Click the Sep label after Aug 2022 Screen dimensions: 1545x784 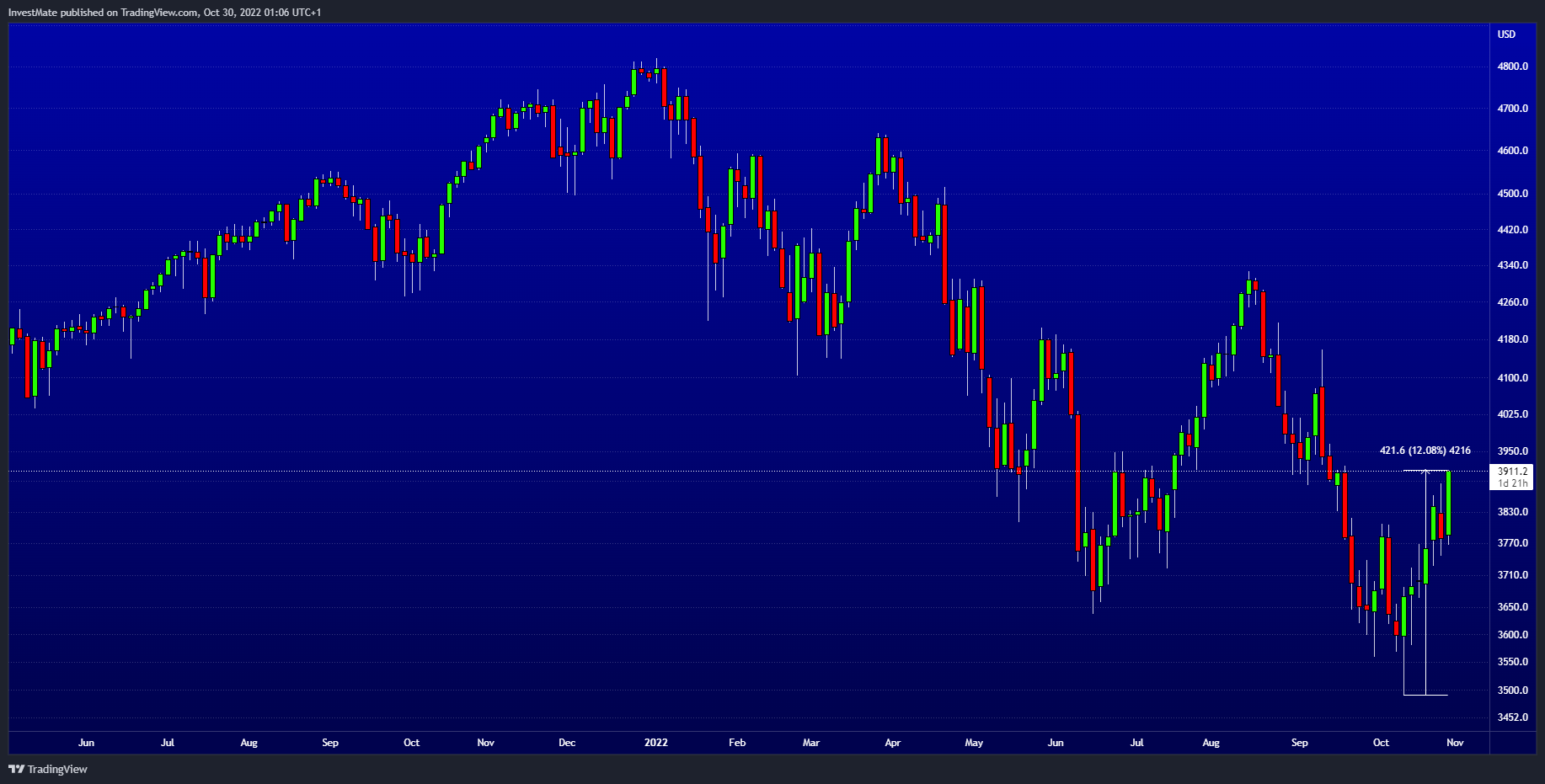(1300, 743)
